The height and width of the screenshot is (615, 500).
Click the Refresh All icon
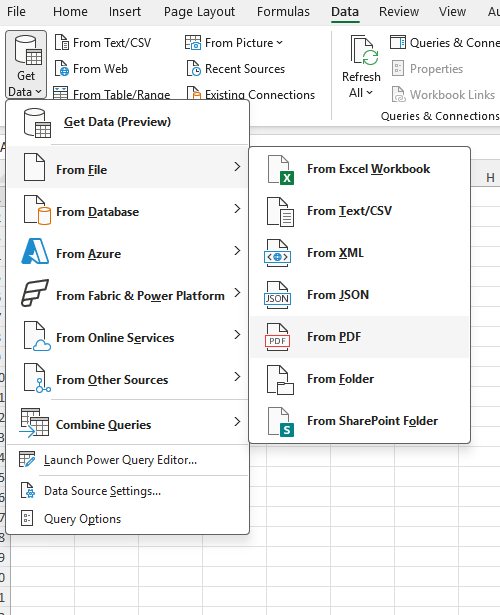364,50
